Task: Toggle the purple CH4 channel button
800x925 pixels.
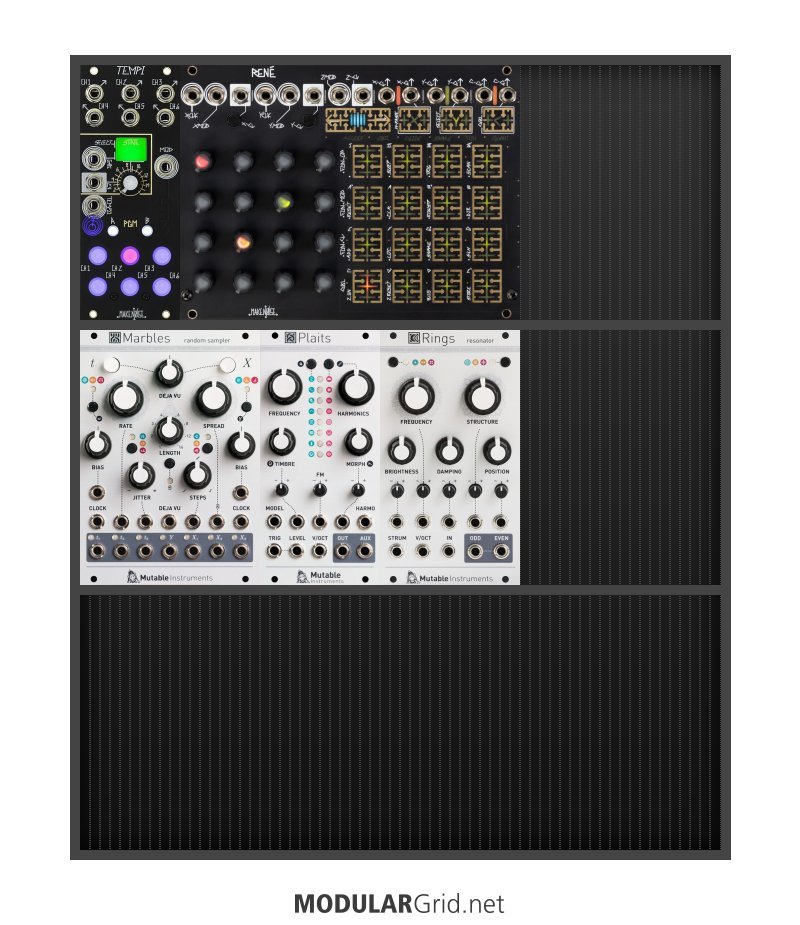Action: [x=98, y=287]
